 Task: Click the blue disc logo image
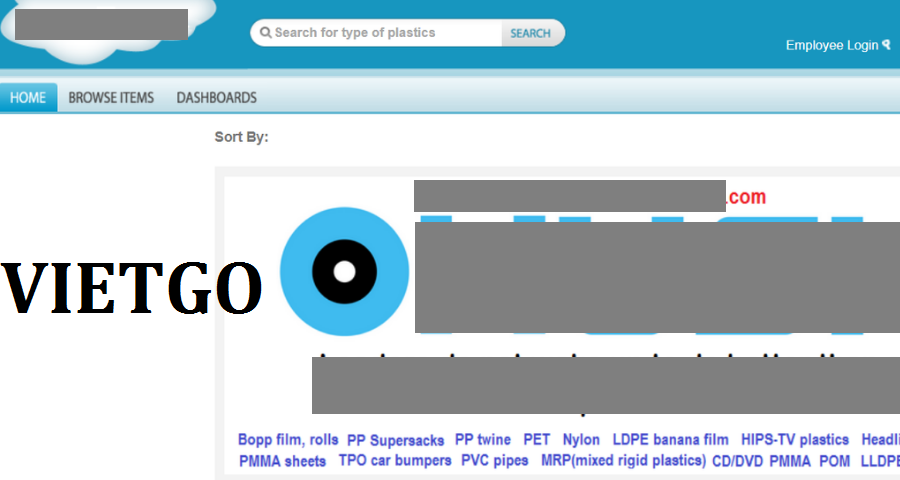[x=344, y=272]
